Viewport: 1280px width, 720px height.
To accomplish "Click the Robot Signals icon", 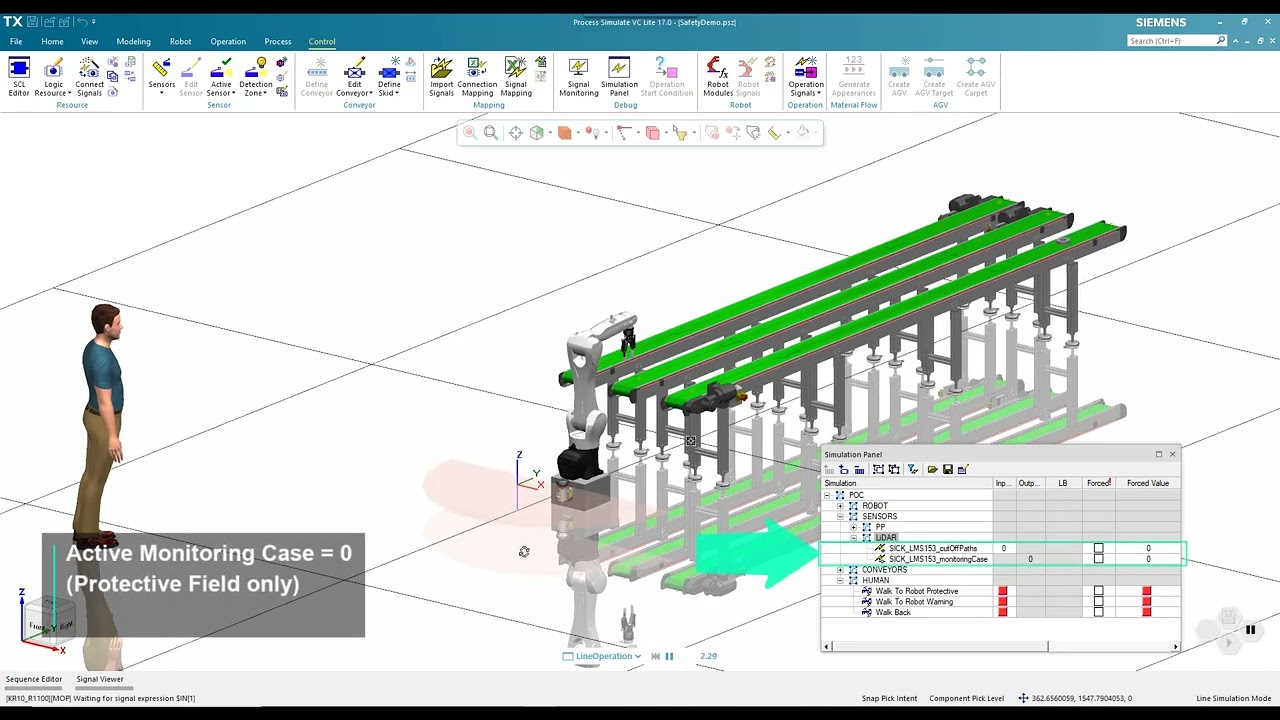I will [748, 77].
